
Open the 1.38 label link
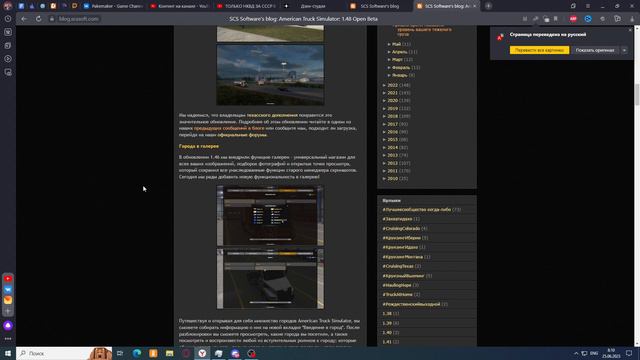point(387,313)
